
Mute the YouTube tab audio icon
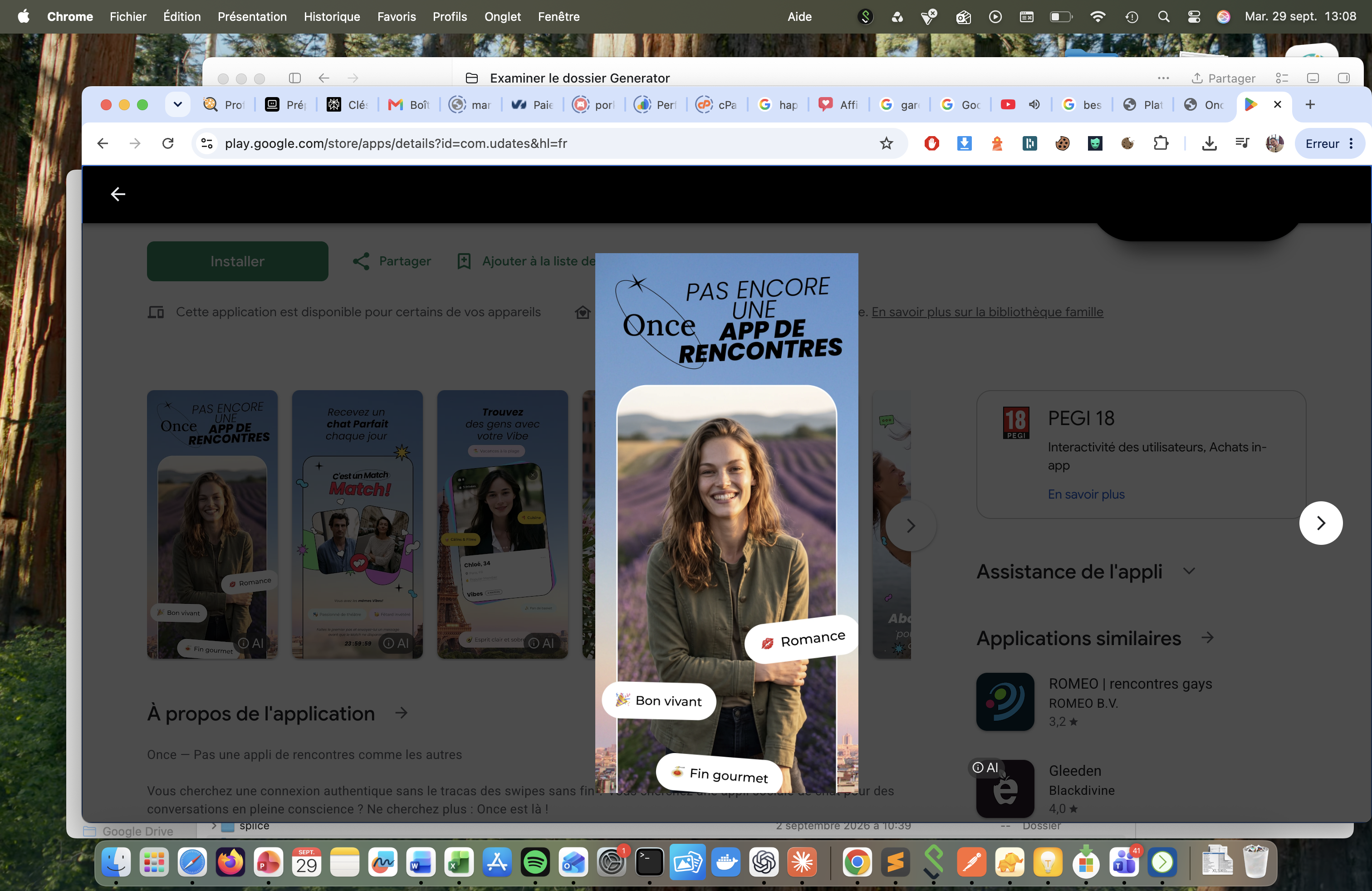coord(1035,104)
